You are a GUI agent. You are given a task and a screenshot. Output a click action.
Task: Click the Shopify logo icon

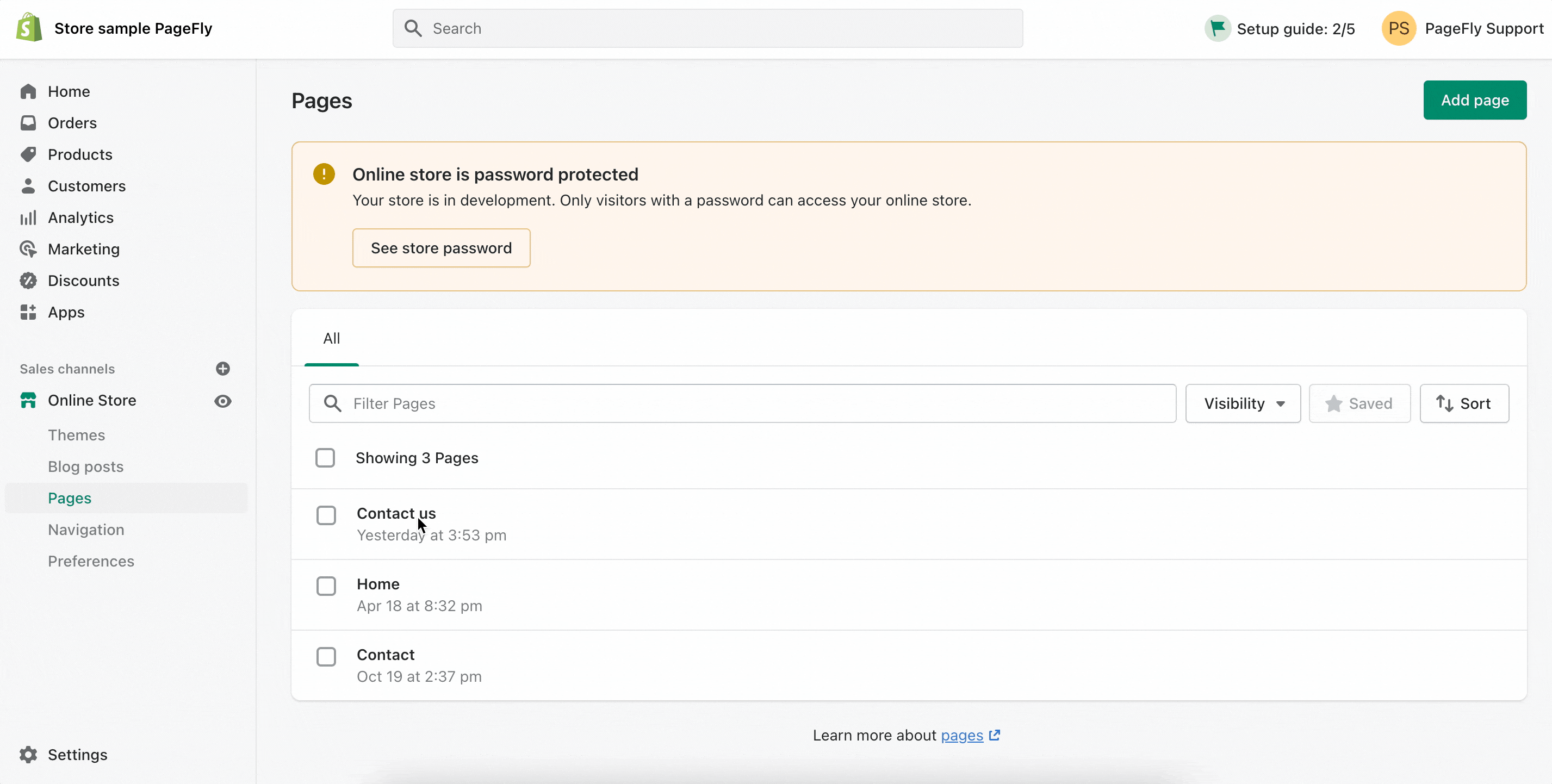click(x=29, y=28)
